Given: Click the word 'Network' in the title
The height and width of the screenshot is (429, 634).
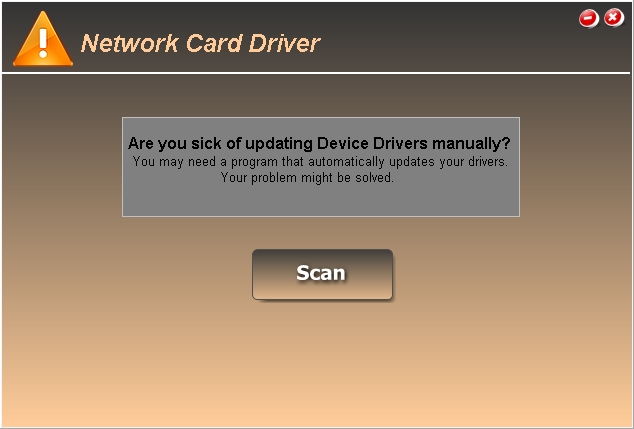Looking at the screenshot, I should click(x=129, y=43).
